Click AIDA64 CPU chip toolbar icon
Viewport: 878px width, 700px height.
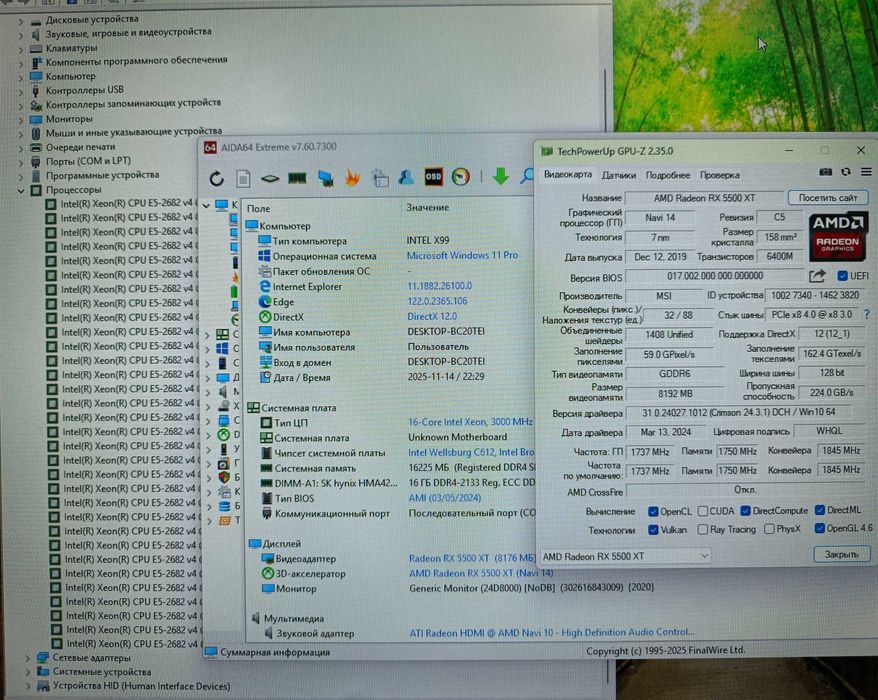point(270,179)
